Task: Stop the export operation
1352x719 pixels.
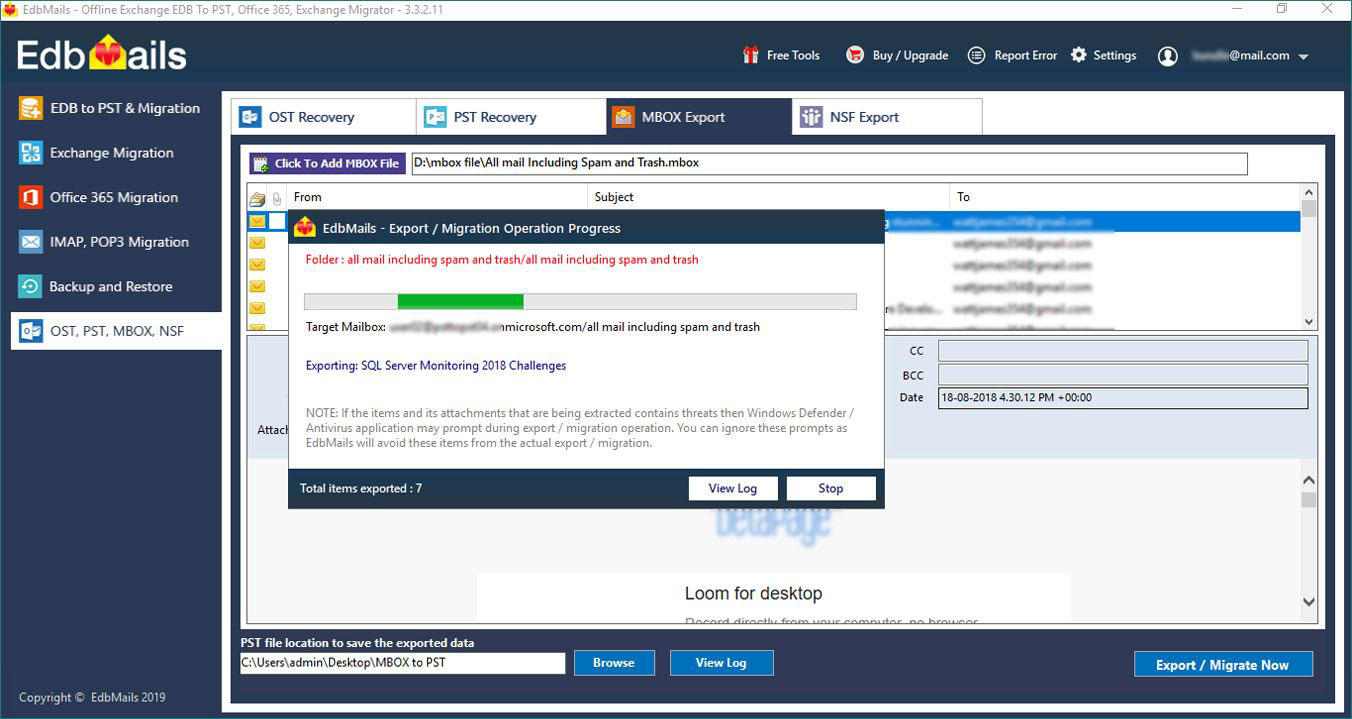Action: tap(831, 488)
